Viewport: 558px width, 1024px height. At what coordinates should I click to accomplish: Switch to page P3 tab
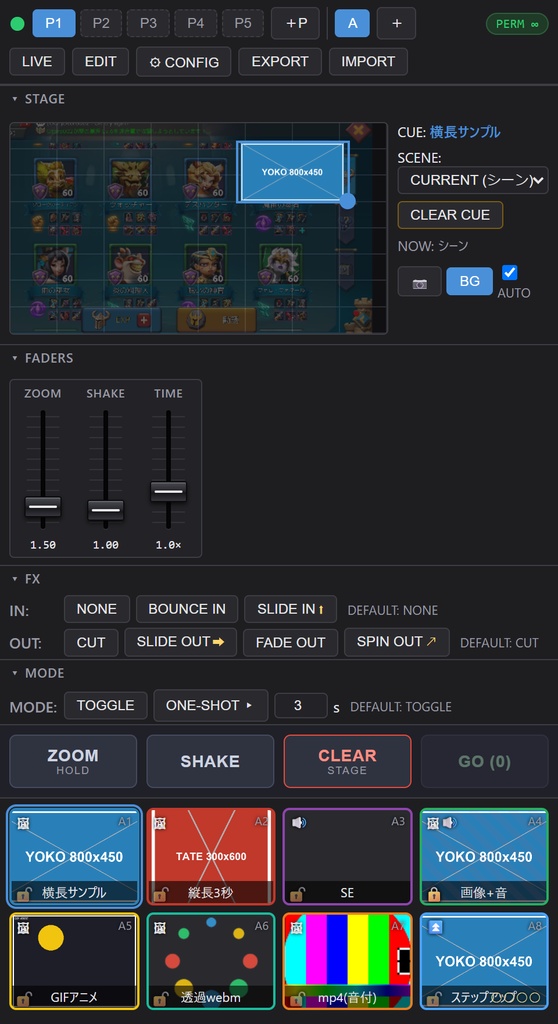148,23
